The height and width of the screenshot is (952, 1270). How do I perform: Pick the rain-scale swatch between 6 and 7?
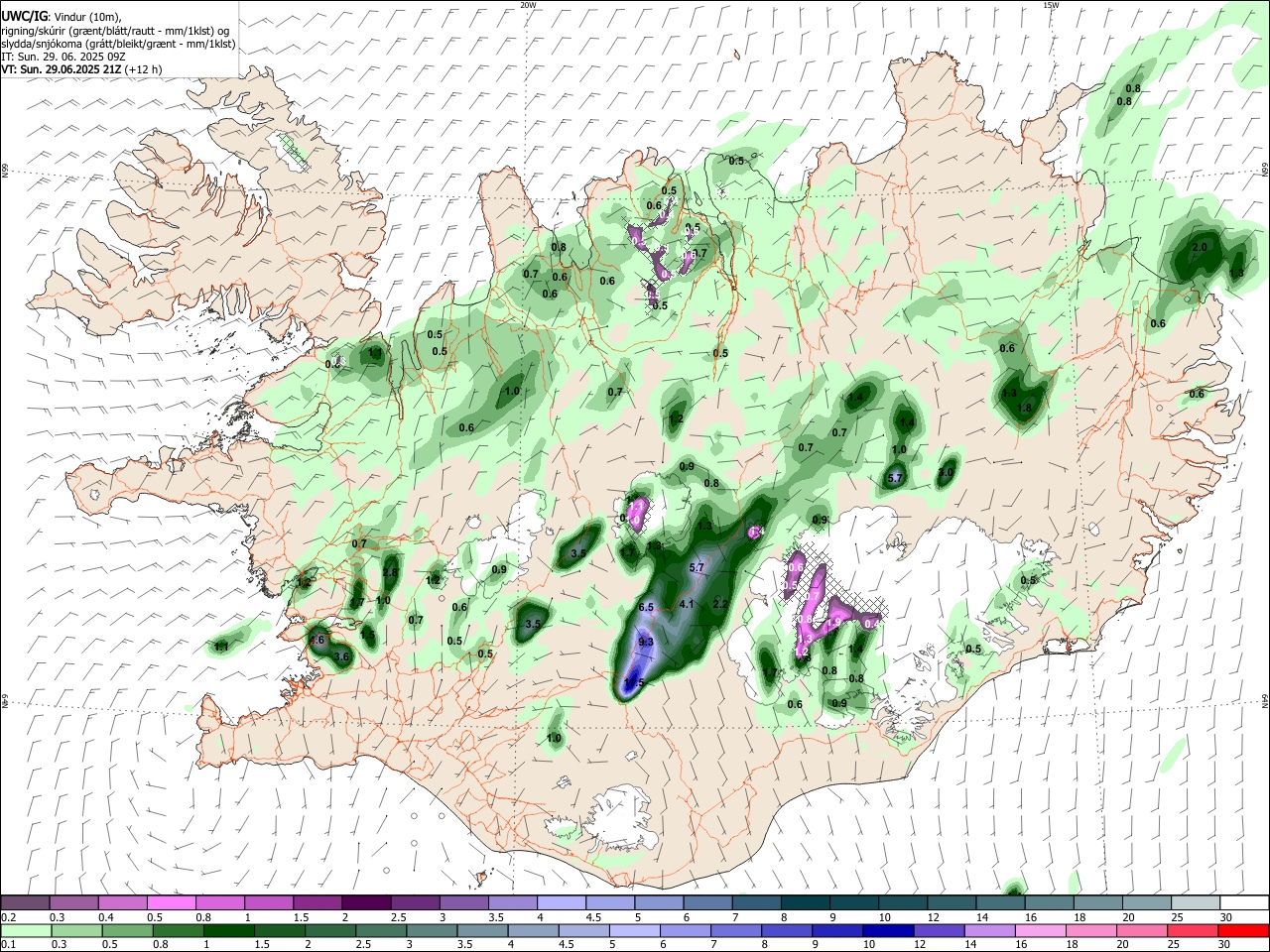(686, 930)
